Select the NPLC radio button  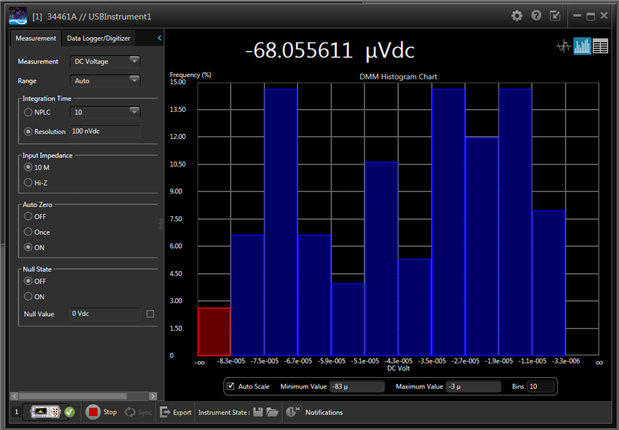[28, 113]
